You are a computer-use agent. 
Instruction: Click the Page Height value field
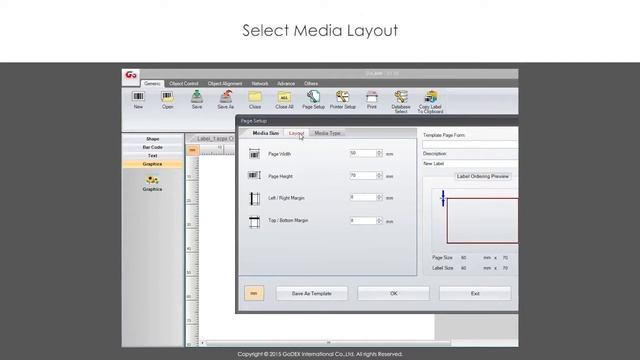(x=363, y=176)
